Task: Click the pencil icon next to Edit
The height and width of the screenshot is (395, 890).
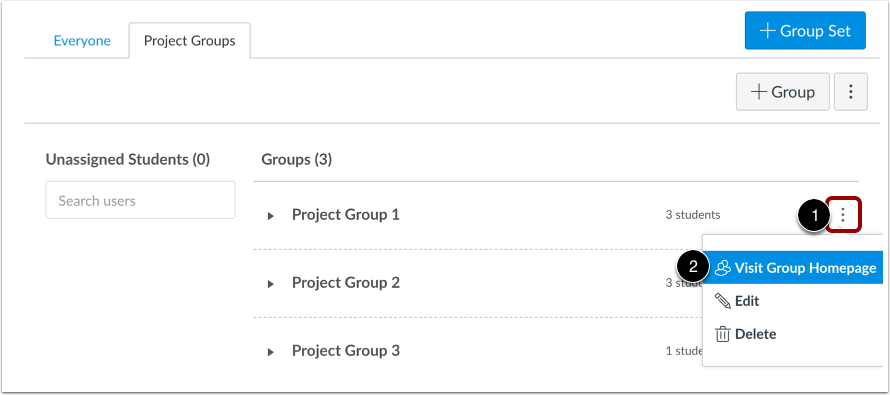Action: click(723, 301)
